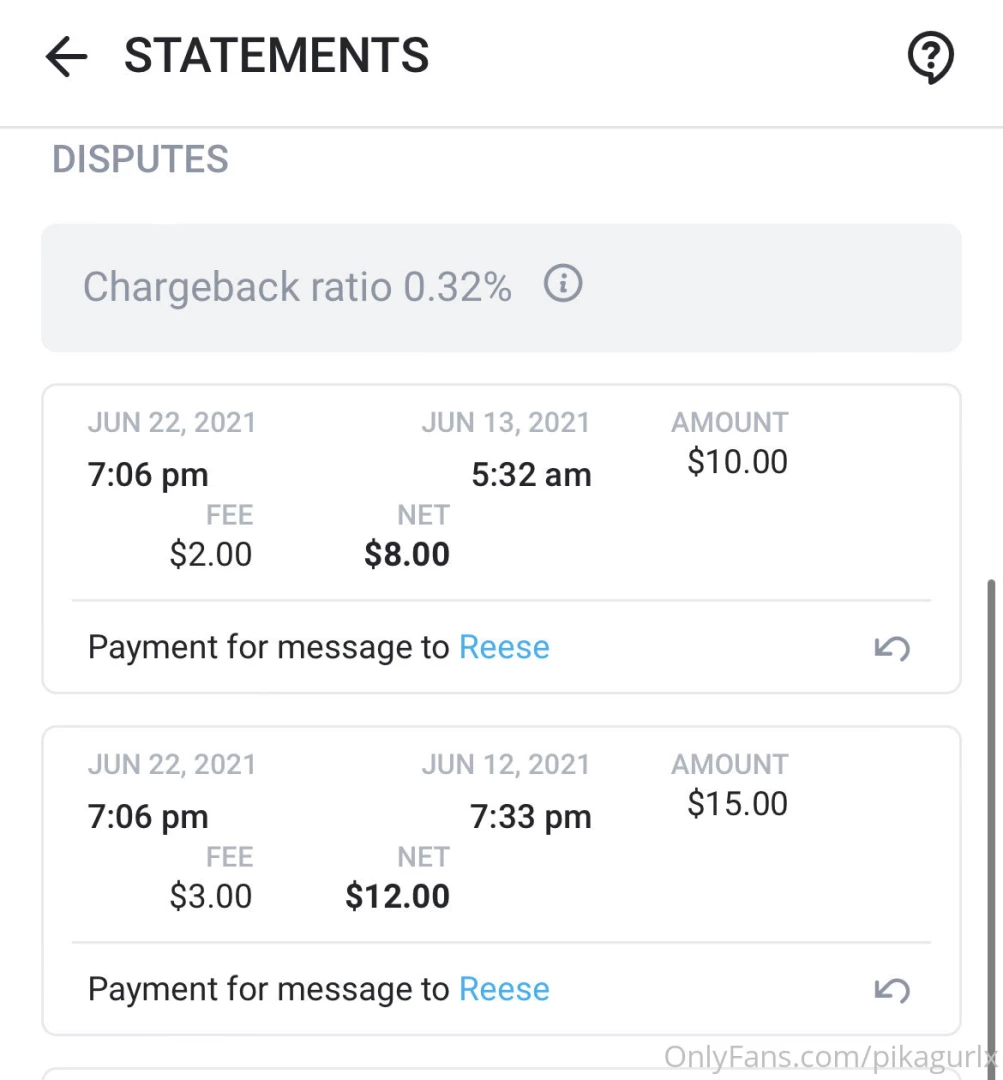1003x1080 pixels.
Task: Click the OnlyFans.com/pikagurlx watermark text
Action: coord(830,1056)
